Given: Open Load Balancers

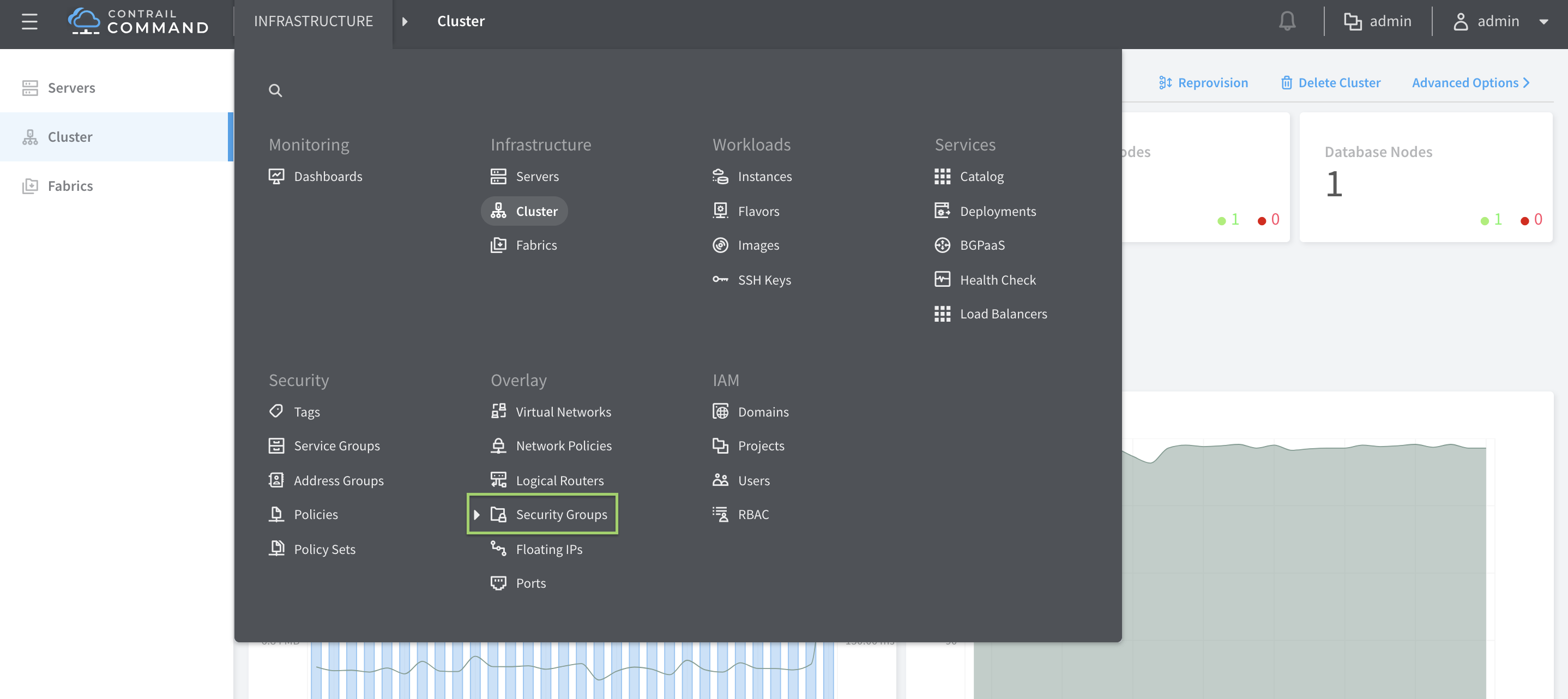Looking at the screenshot, I should click(x=1003, y=314).
